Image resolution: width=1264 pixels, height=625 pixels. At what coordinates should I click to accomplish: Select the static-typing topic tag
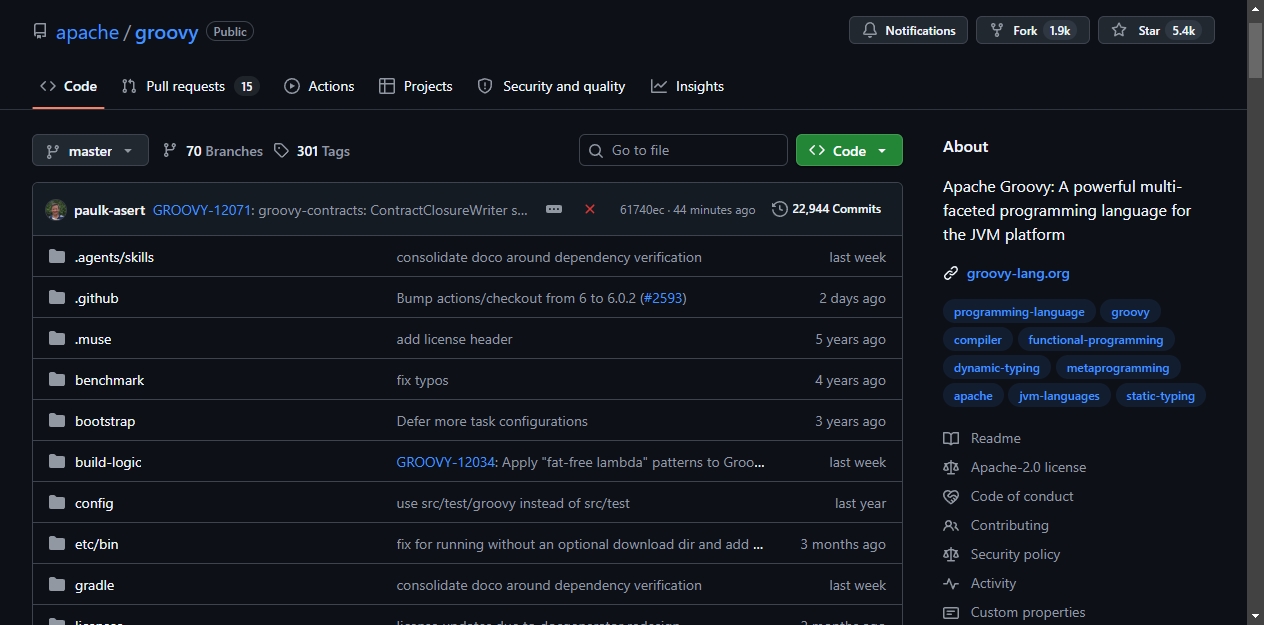pos(1160,396)
